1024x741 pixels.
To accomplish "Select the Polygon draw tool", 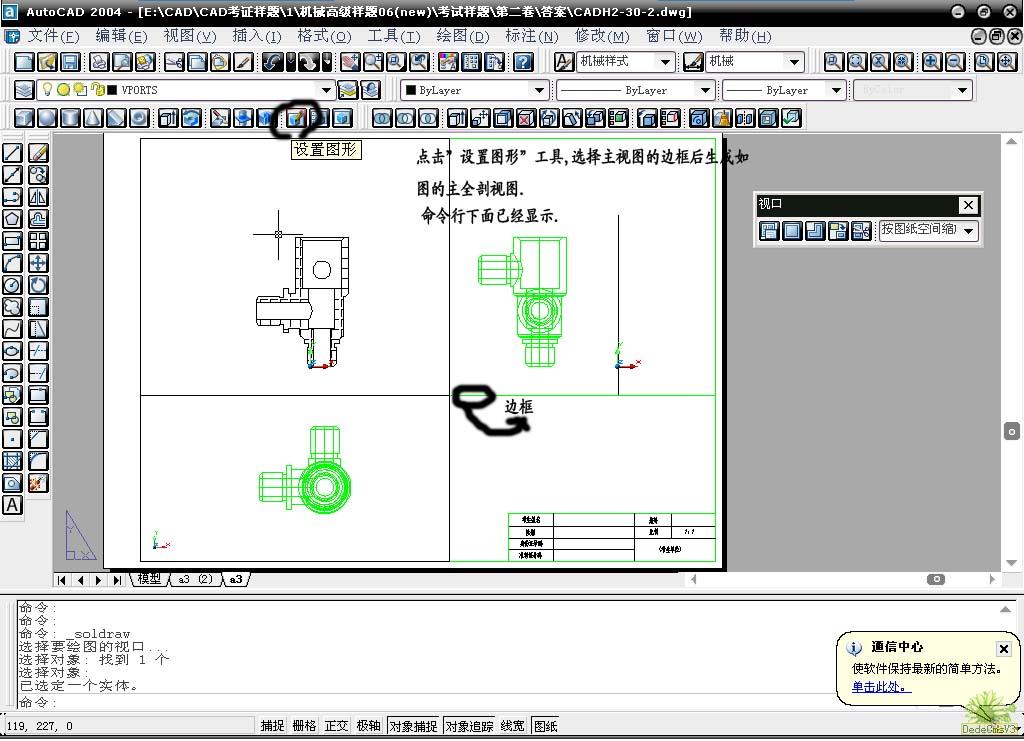I will click(13, 219).
